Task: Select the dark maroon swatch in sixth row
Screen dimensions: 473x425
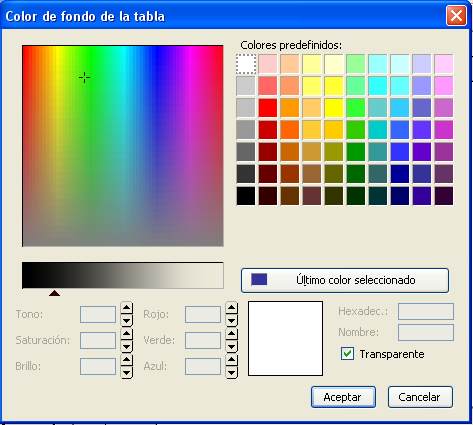Action: pyautogui.click(x=268, y=174)
